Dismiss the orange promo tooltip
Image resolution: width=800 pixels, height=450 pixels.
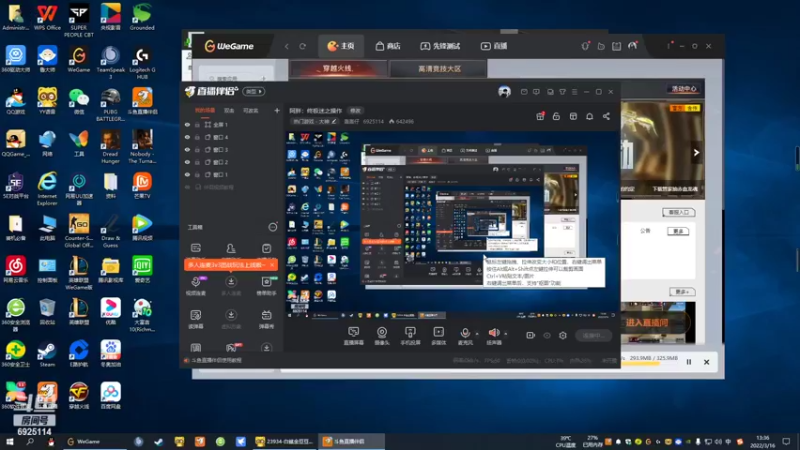[x=272, y=265]
